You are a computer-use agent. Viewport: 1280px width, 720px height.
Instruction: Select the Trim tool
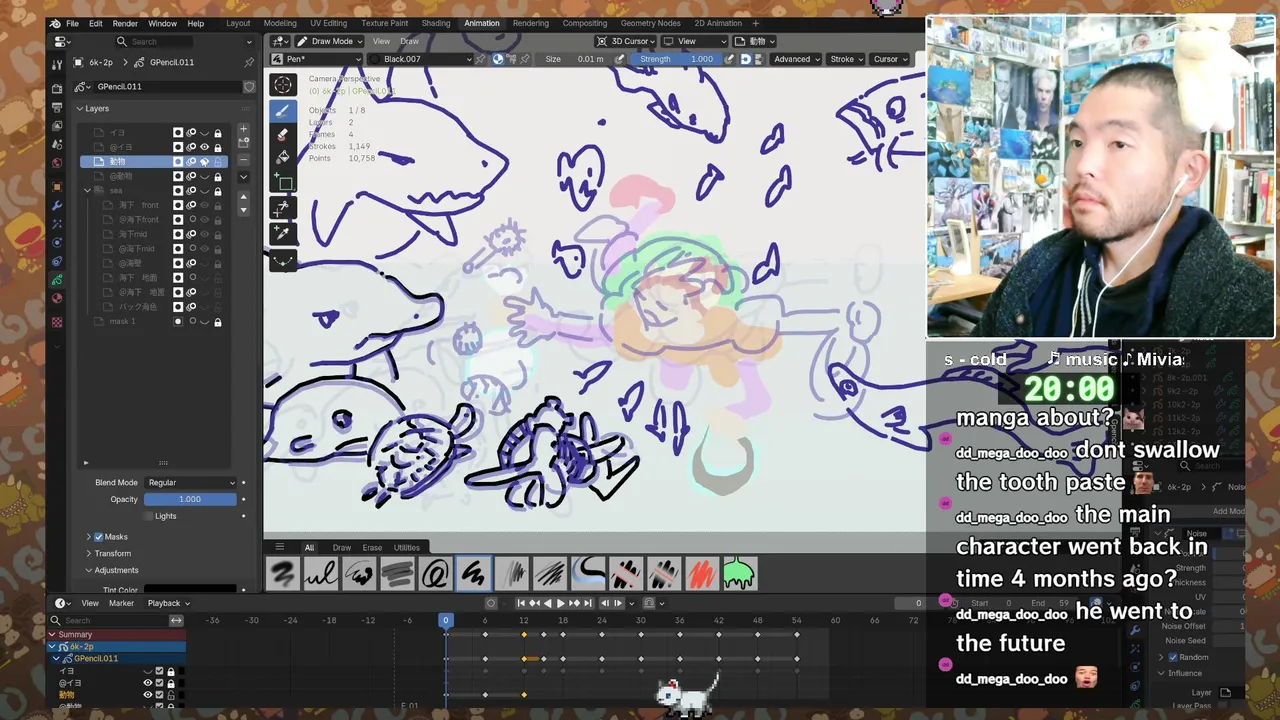click(x=283, y=207)
